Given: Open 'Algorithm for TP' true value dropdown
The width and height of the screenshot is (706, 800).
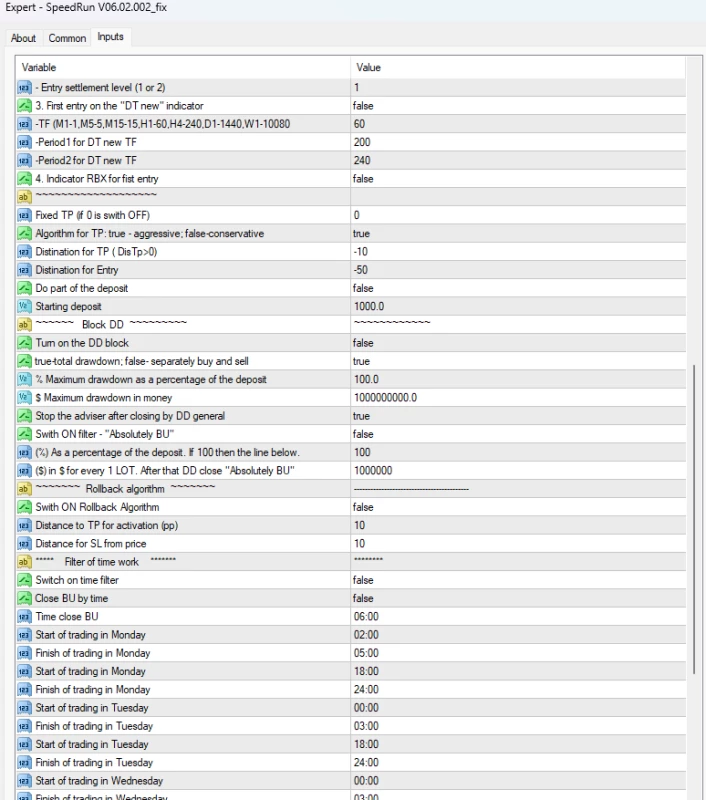Looking at the screenshot, I should pos(361,233).
